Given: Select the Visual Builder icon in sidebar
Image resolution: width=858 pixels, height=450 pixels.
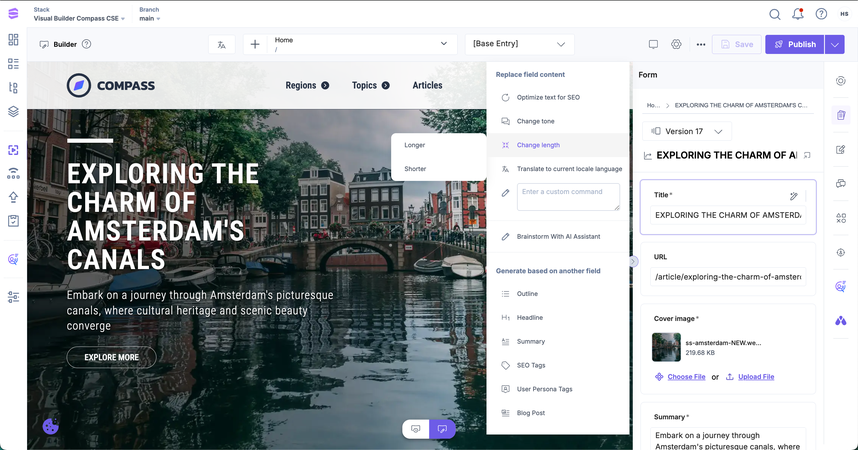Looking at the screenshot, I should (x=13, y=150).
